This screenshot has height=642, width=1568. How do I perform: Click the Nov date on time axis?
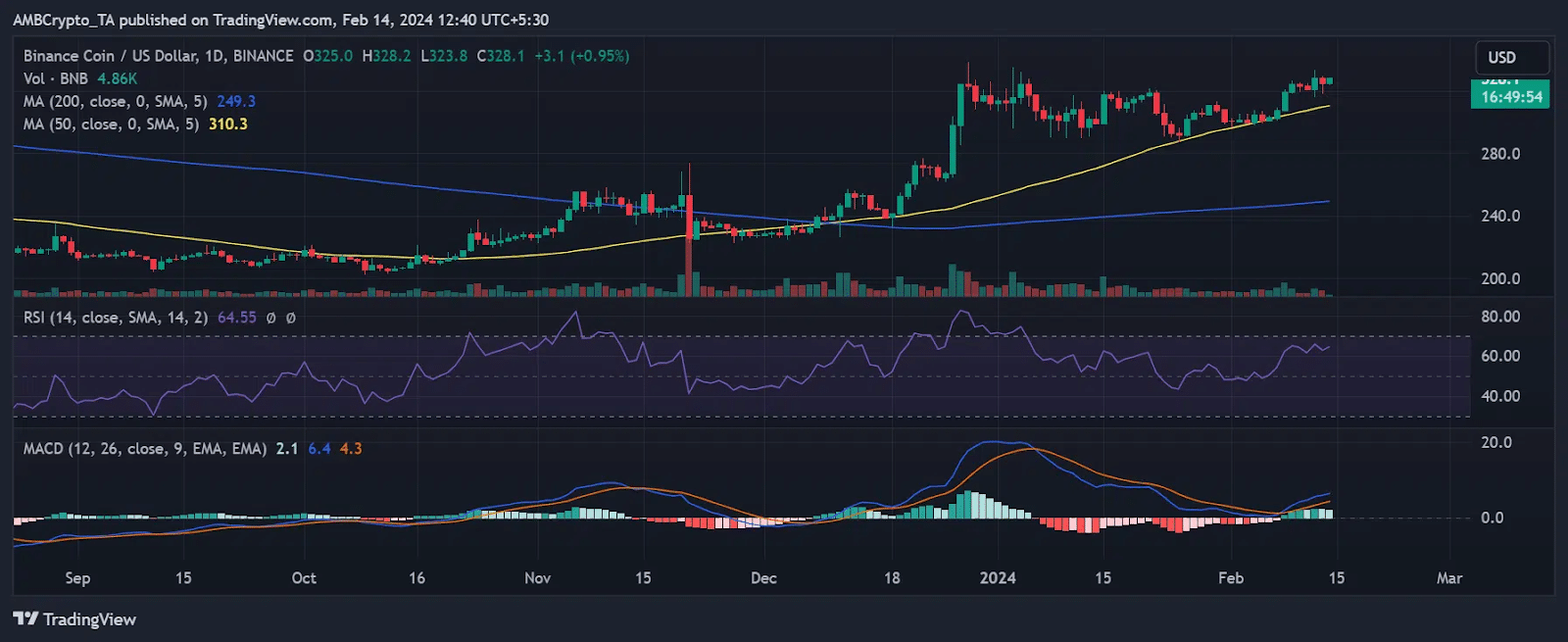tap(537, 578)
